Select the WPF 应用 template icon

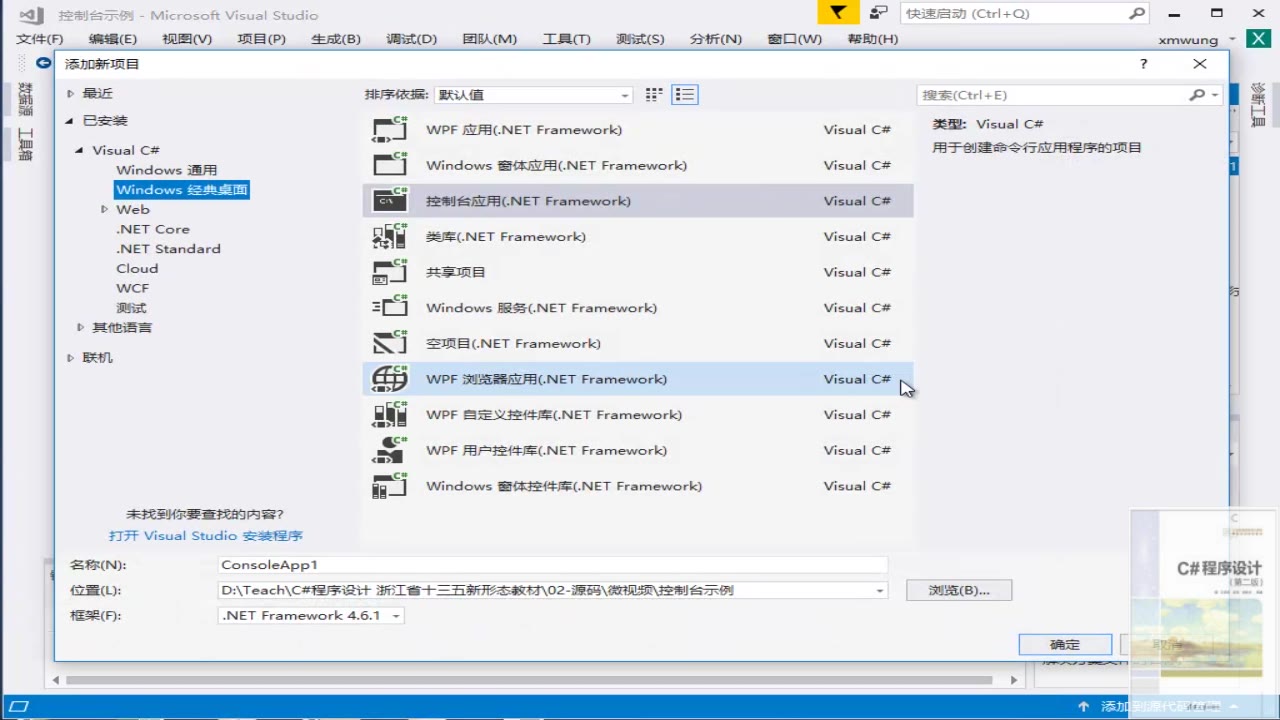pos(390,130)
